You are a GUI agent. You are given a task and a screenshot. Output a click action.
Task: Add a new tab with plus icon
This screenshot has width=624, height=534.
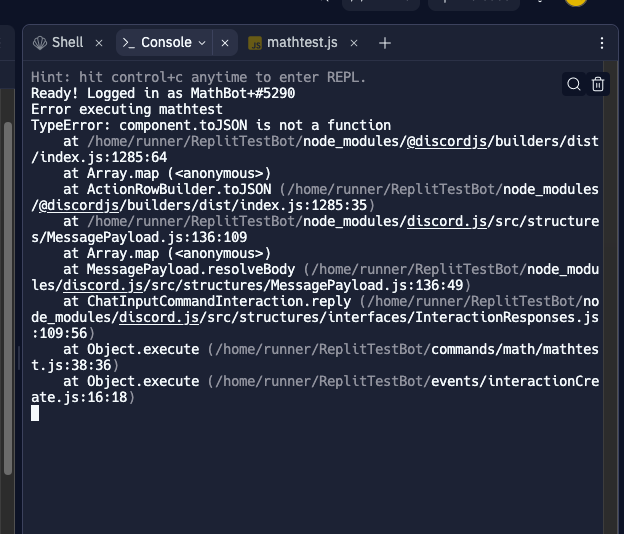[385, 43]
